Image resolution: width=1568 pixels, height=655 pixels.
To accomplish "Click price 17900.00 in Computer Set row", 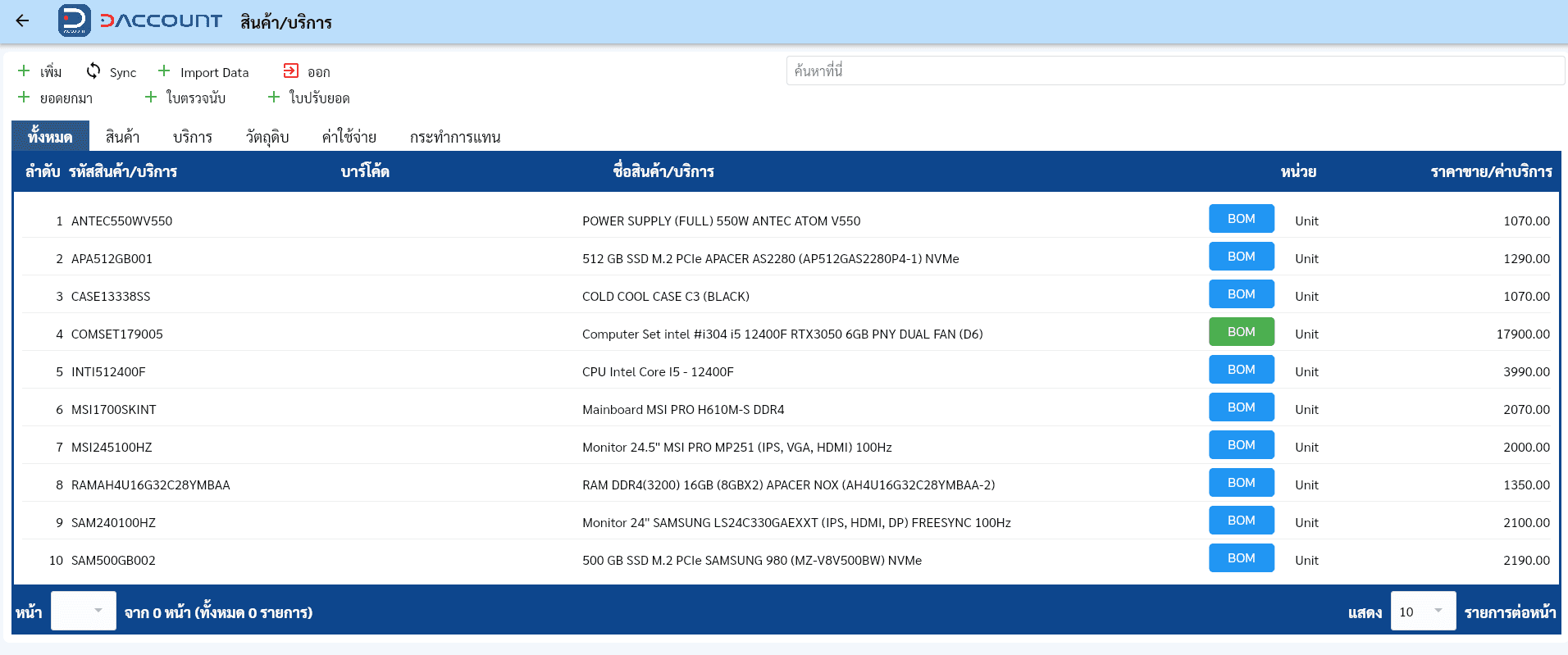I will 1523,334.
